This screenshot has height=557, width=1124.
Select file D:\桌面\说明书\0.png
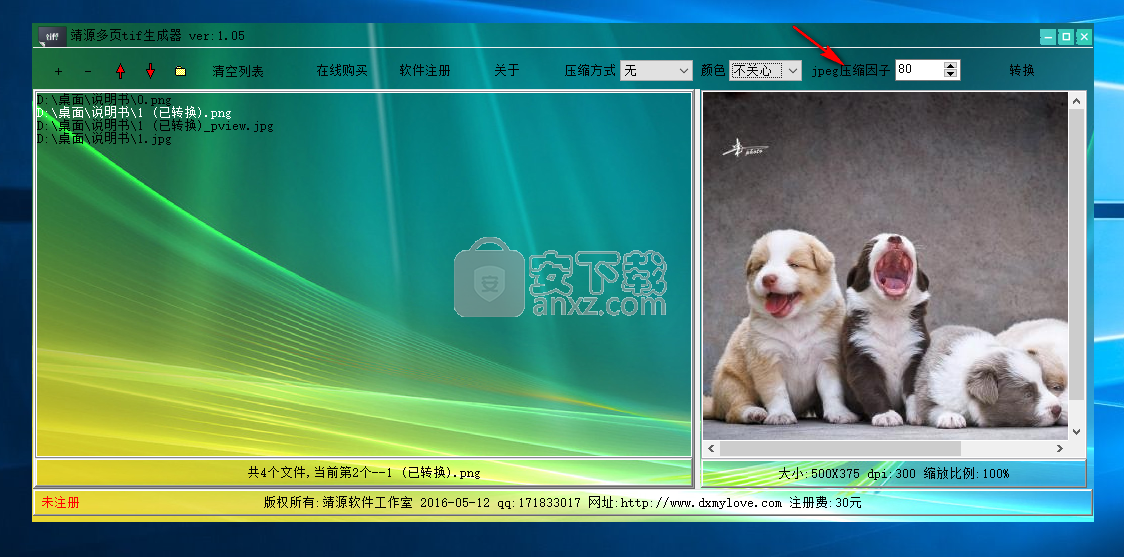[x=105, y=100]
